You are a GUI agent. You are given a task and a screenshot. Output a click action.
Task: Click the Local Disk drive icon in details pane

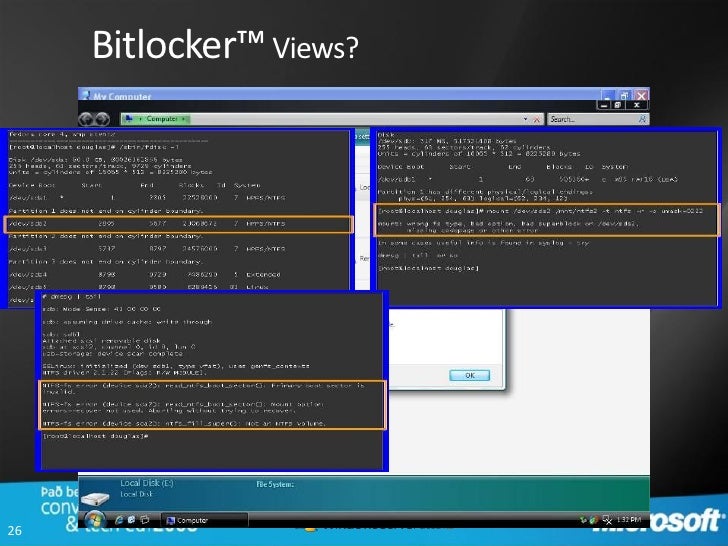click(x=95, y=499)
